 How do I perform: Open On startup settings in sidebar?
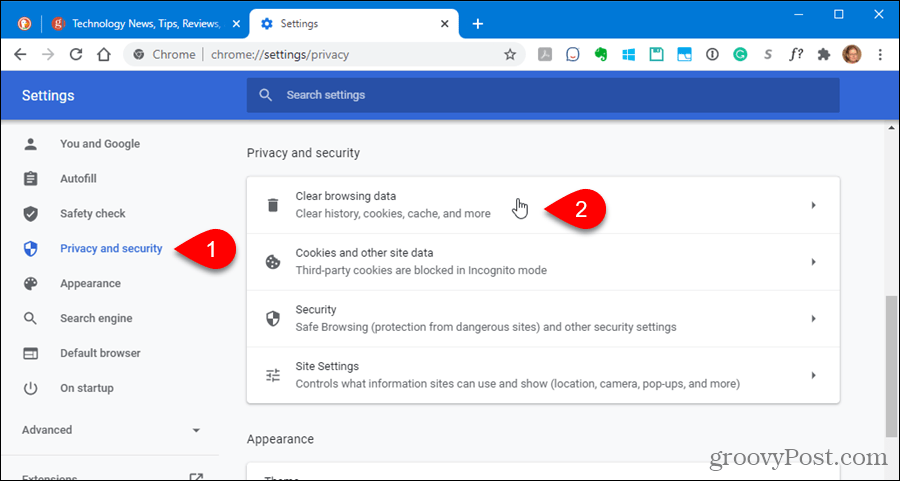(x=87, y=389)
